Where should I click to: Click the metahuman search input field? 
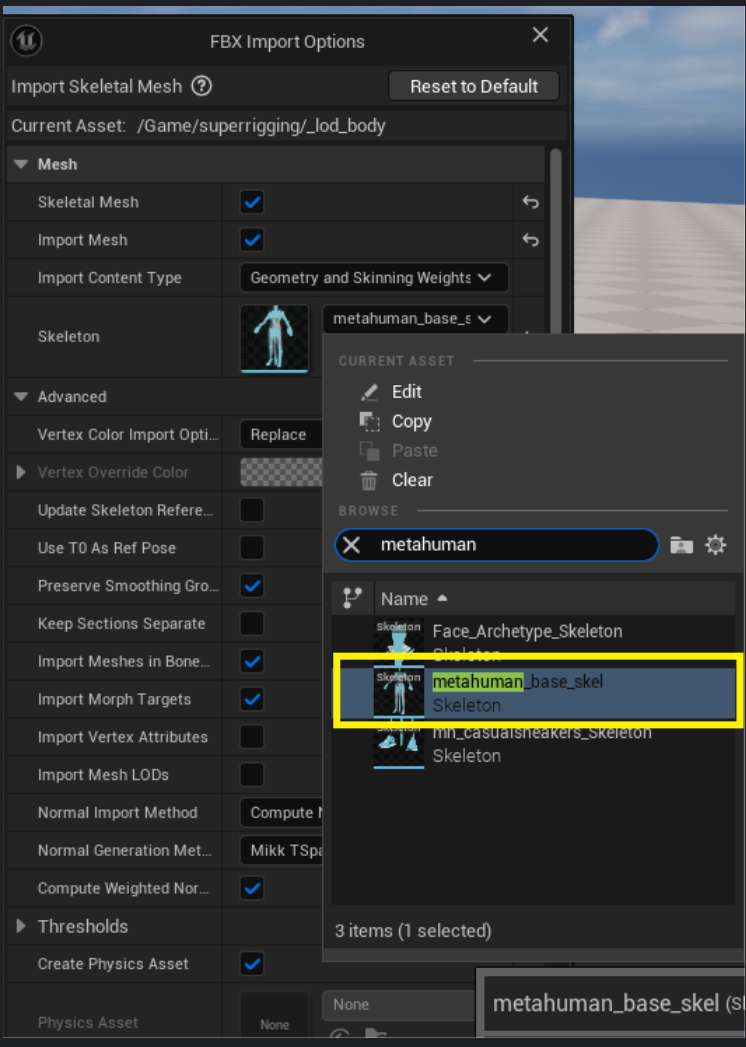[x=497, y=545]
